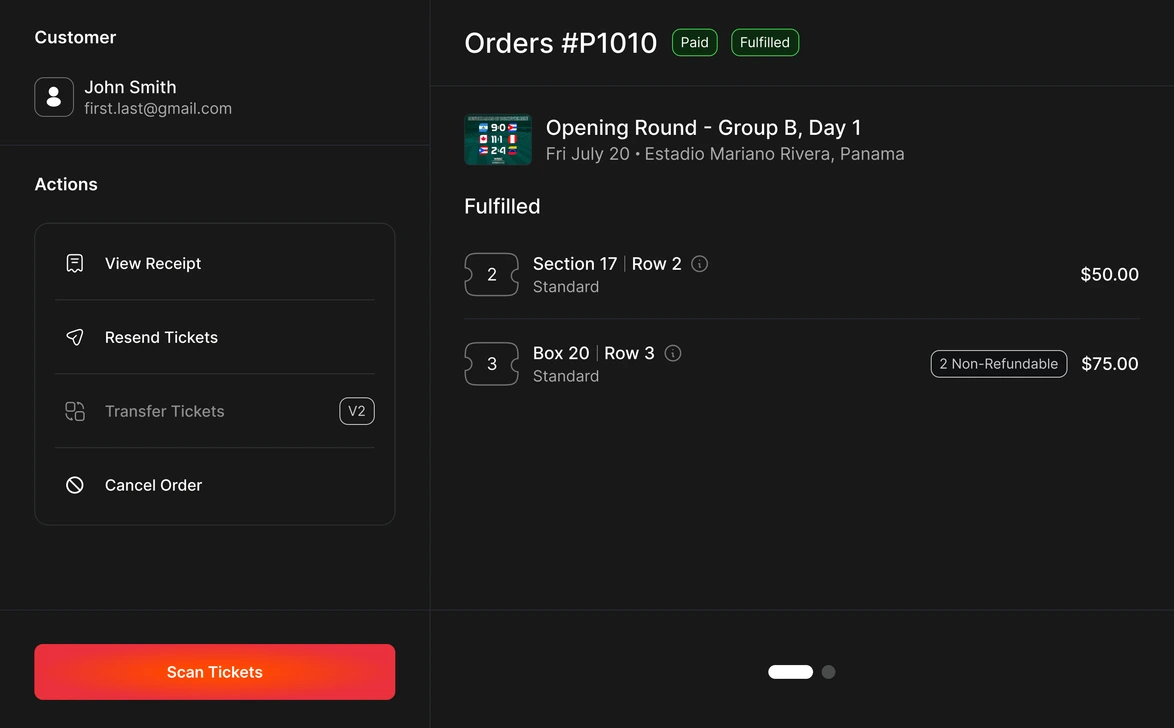This screenshot has width=1174, height=728.
Task: Click the ticket count icon showing 3
Action: [491, 364]
